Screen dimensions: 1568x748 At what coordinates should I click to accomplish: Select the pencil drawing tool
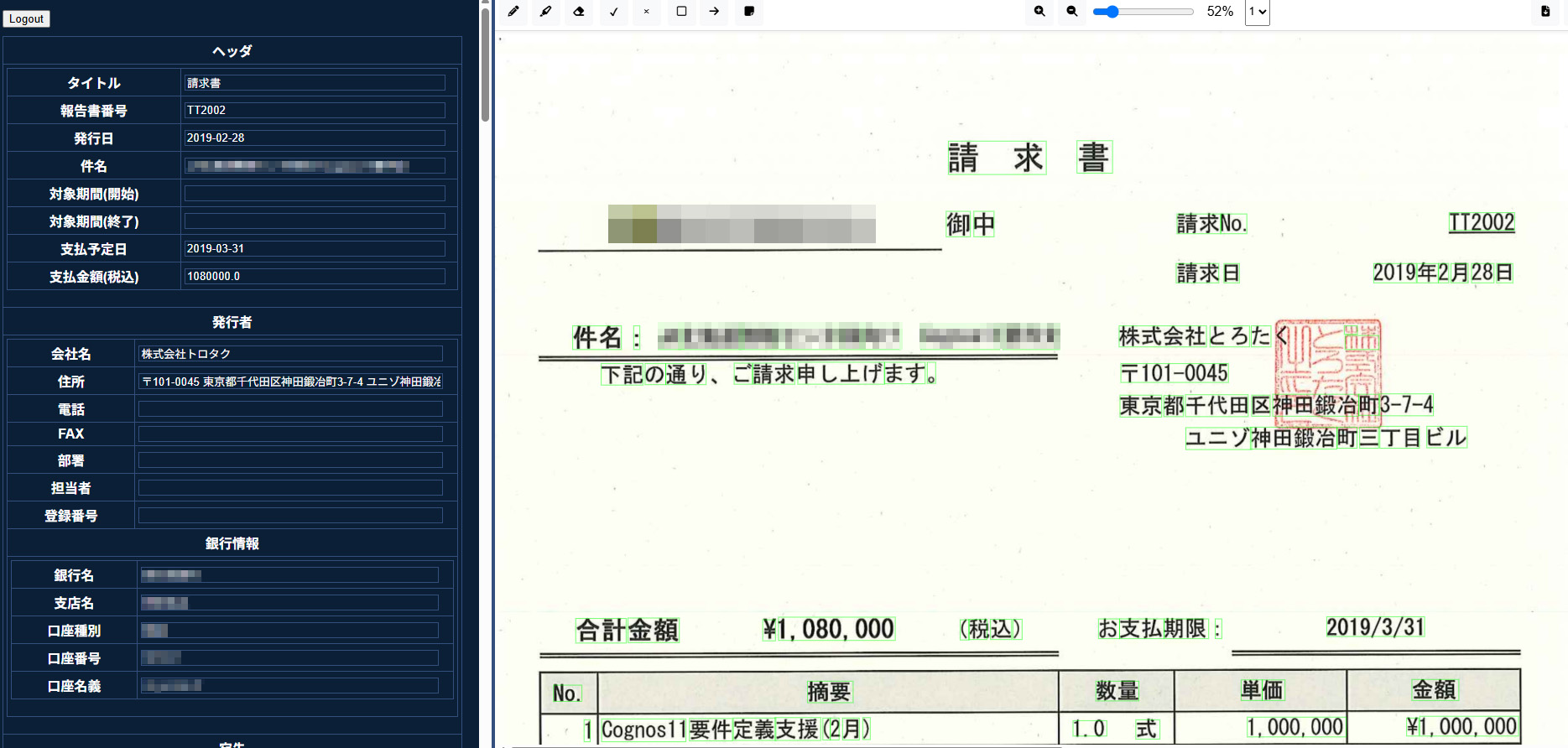click(x=513, y=12)
